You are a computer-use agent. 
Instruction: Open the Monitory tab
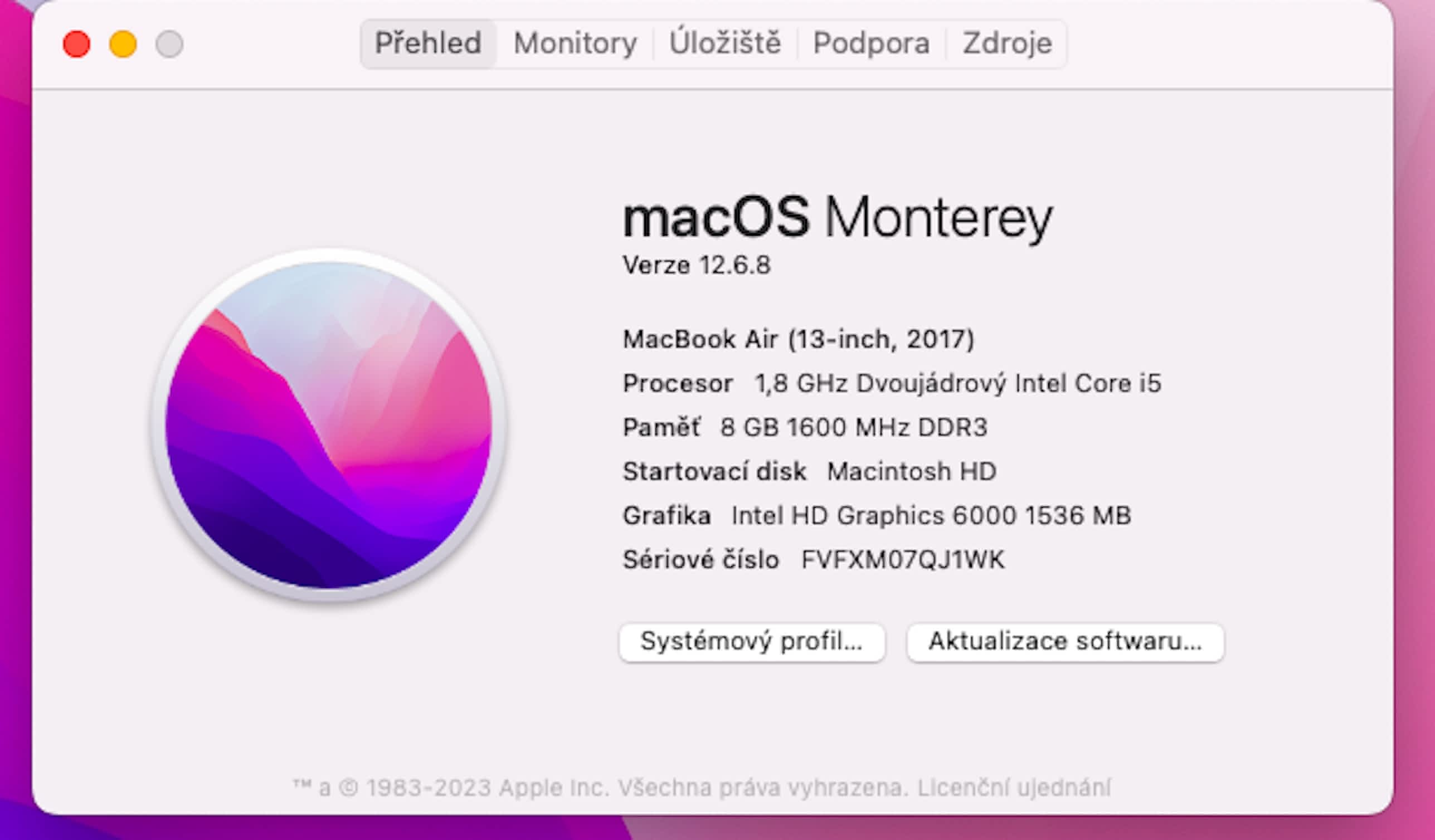(x=575, y=44)
